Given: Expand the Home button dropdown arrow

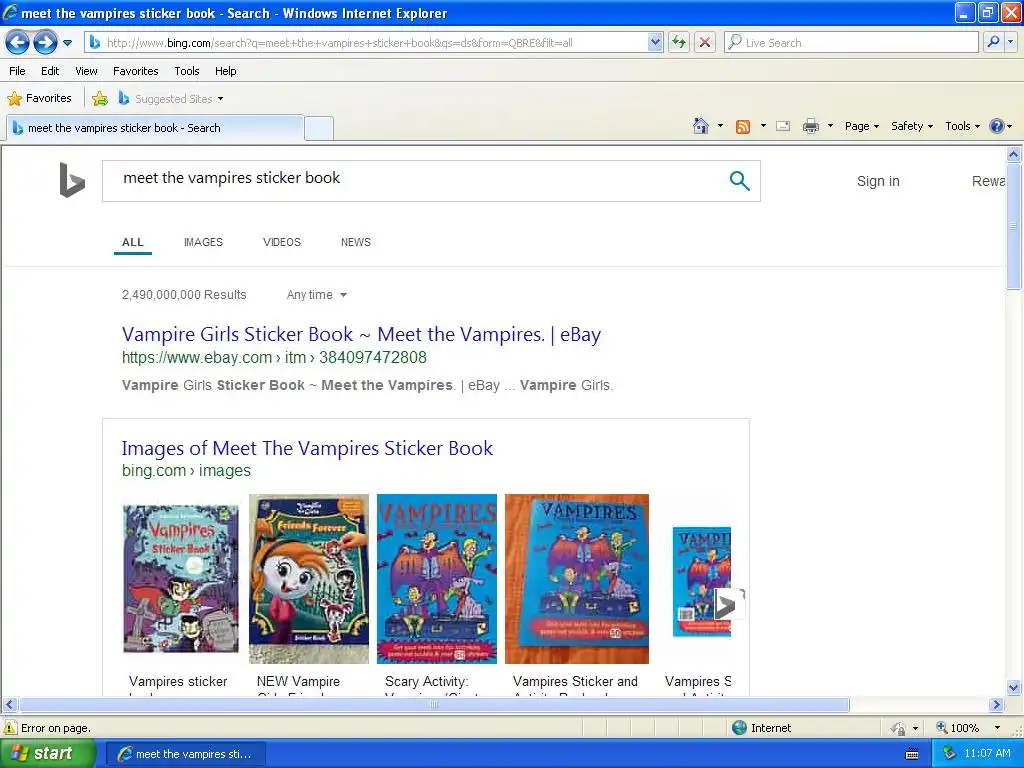Looking at the screenshot, I should pos(720,126).
